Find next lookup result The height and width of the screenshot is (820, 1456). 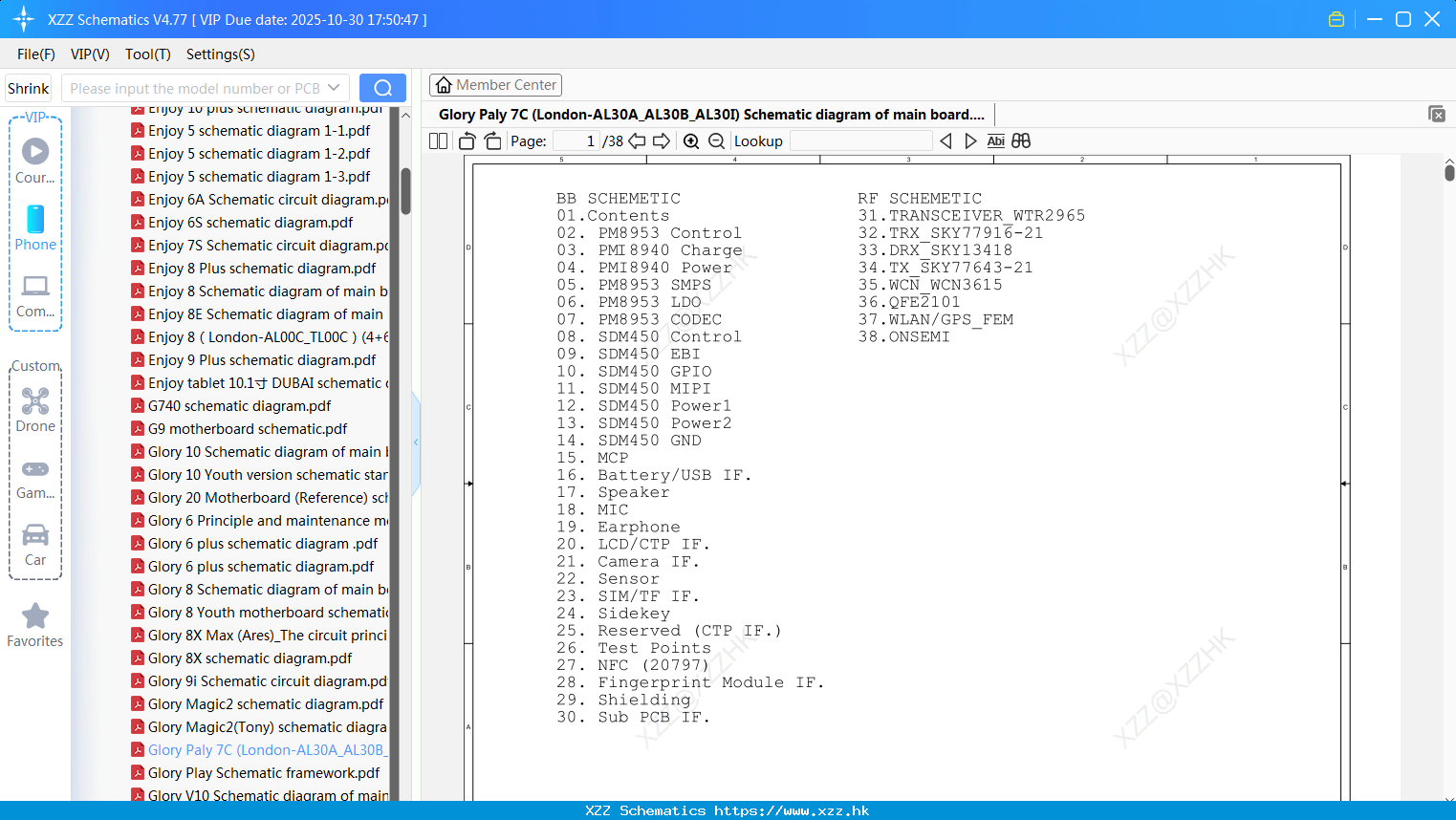coord(970,140)
